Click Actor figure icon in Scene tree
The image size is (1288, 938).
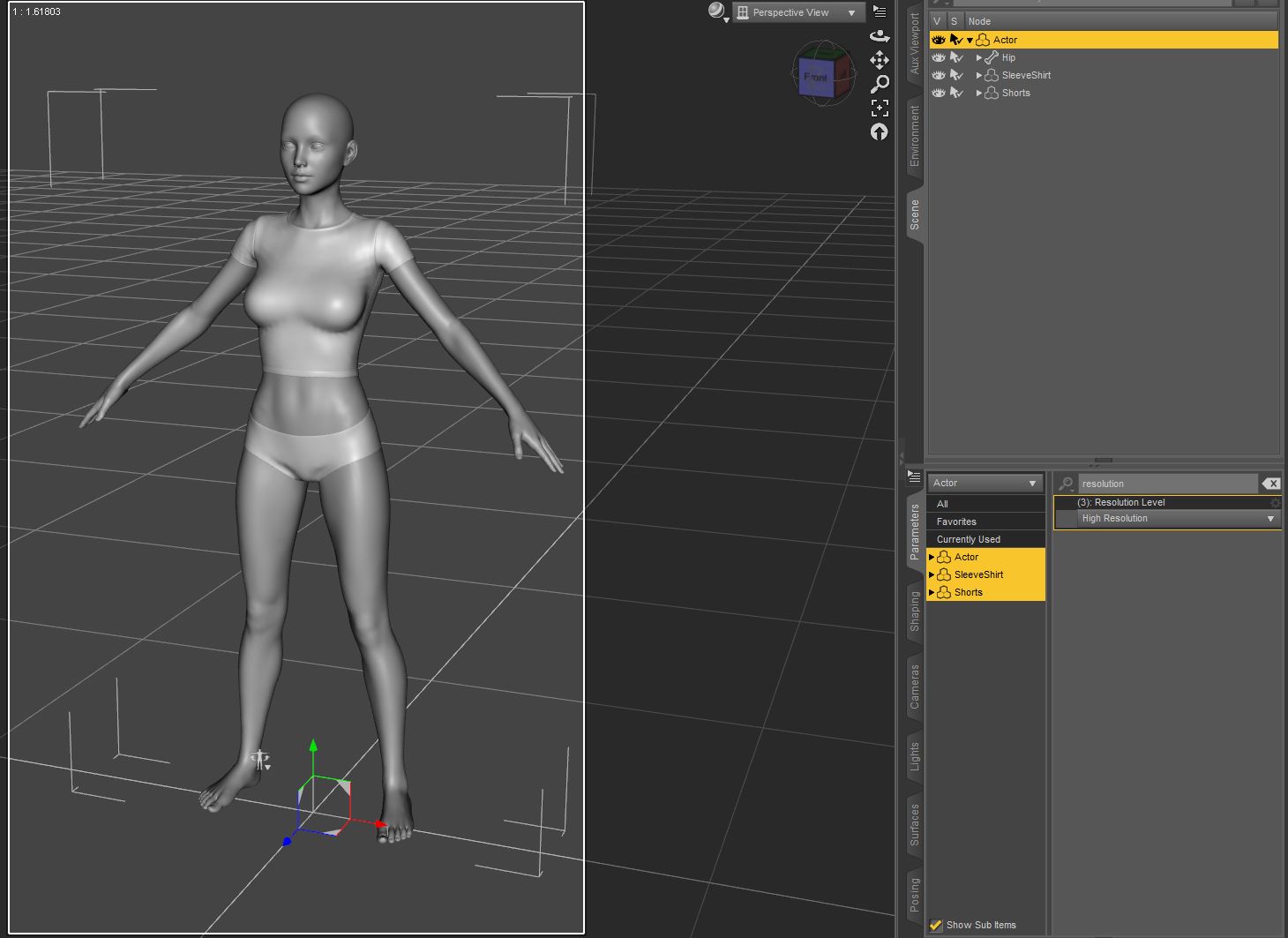[983, 40]
